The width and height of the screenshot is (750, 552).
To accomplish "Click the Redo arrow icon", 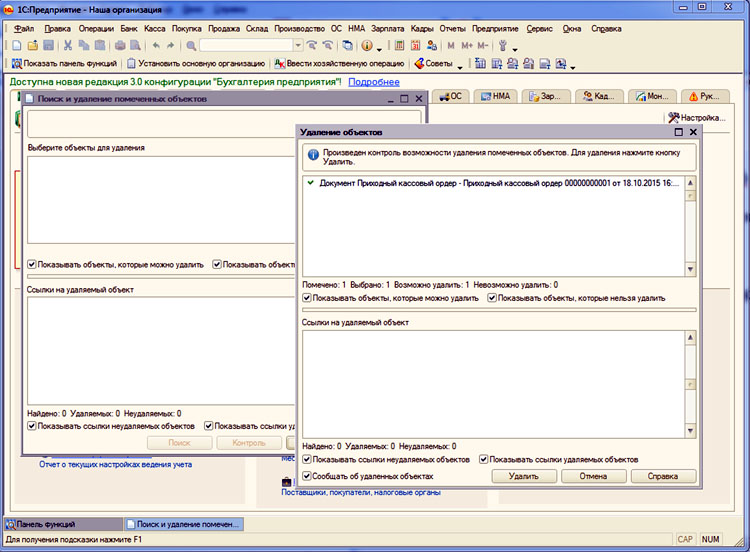I will click(x=171, y=45).
